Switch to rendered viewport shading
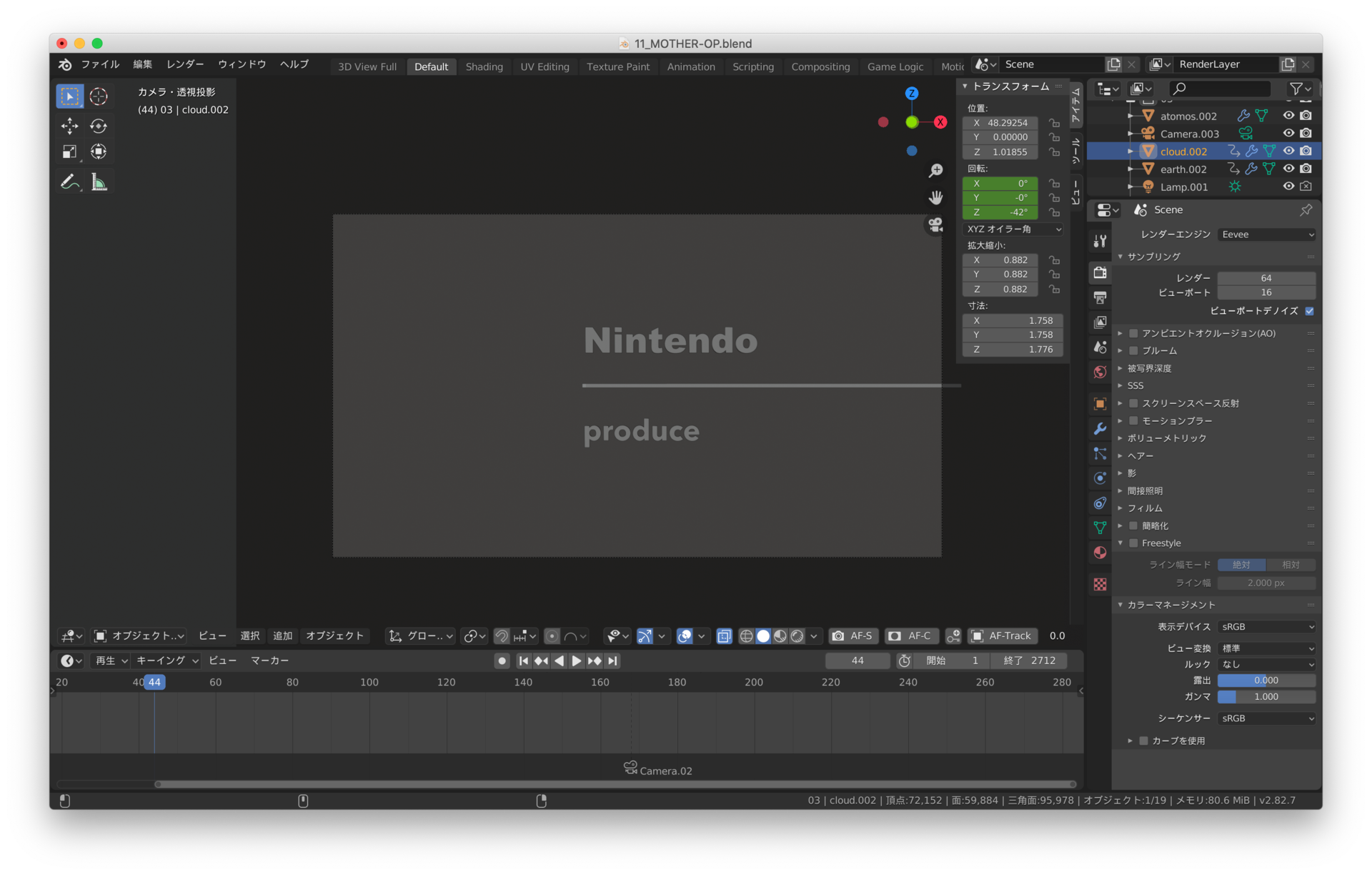The image size is (1372, 875). [x=797, y=636]
